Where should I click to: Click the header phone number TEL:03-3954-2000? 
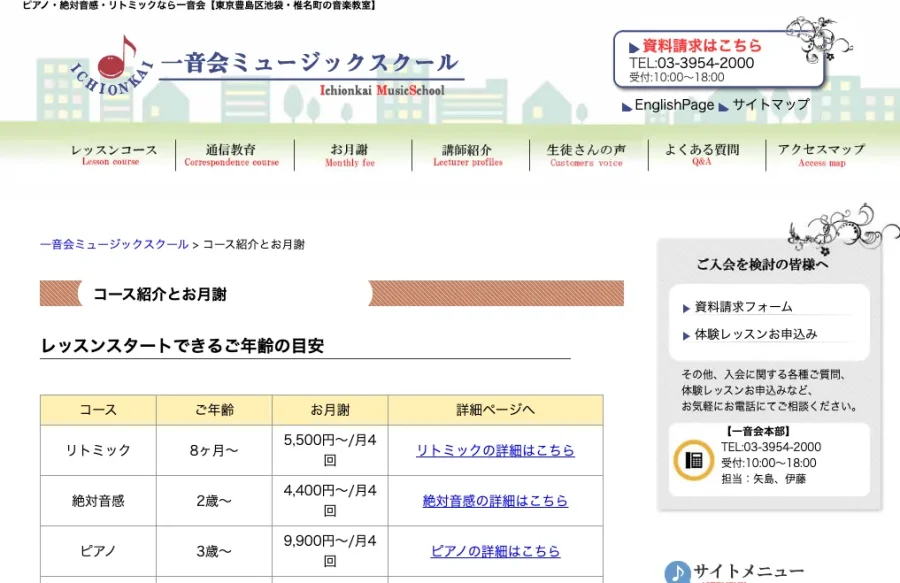(691, 63)
